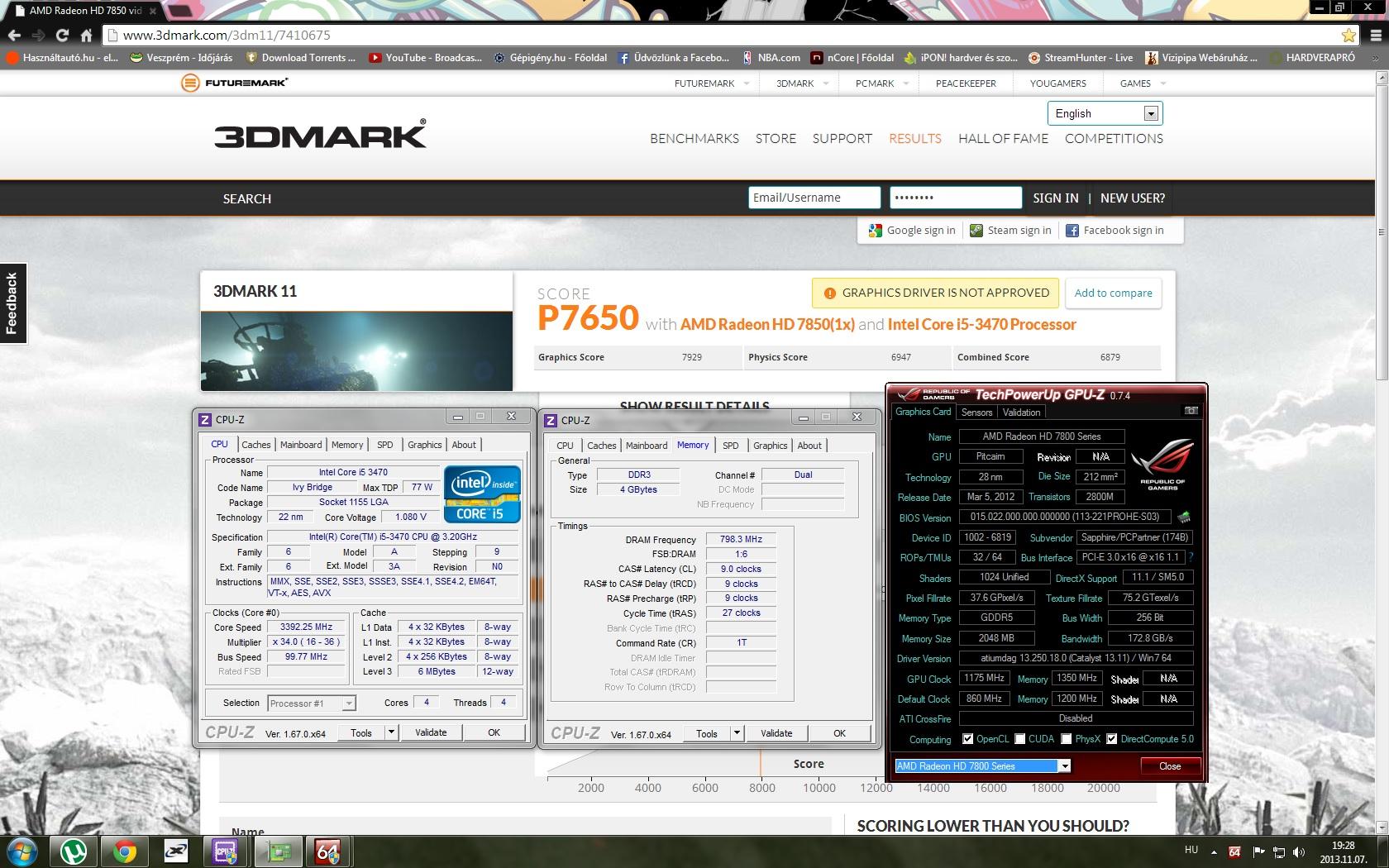Open Tools dropdown arrow in left CPU-Z window

pyautogui.click(x=391, y=732)
